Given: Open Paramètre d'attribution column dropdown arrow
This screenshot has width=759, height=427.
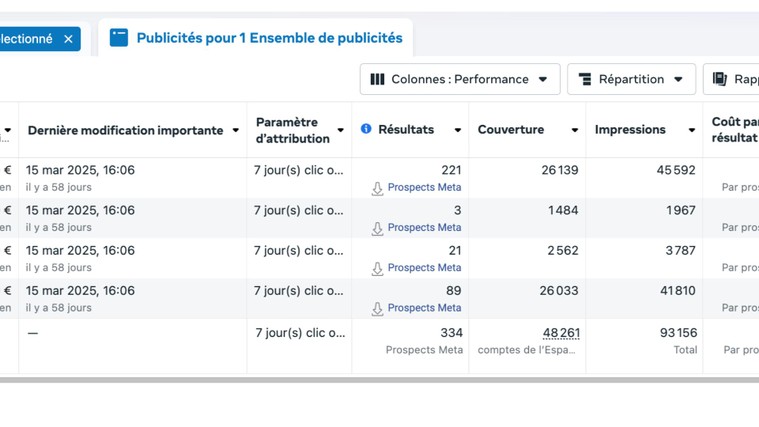Looking at the screenshot, I should click(x=341, y=130).
